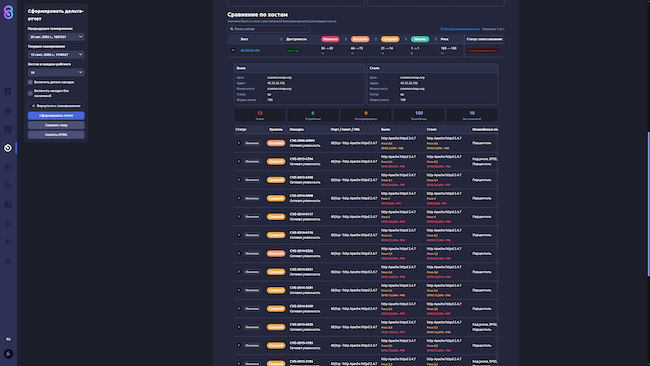650x366 pixels.
Task: Click the red 'Опасные' severity header badge
Action: click(x=330, y=39)
